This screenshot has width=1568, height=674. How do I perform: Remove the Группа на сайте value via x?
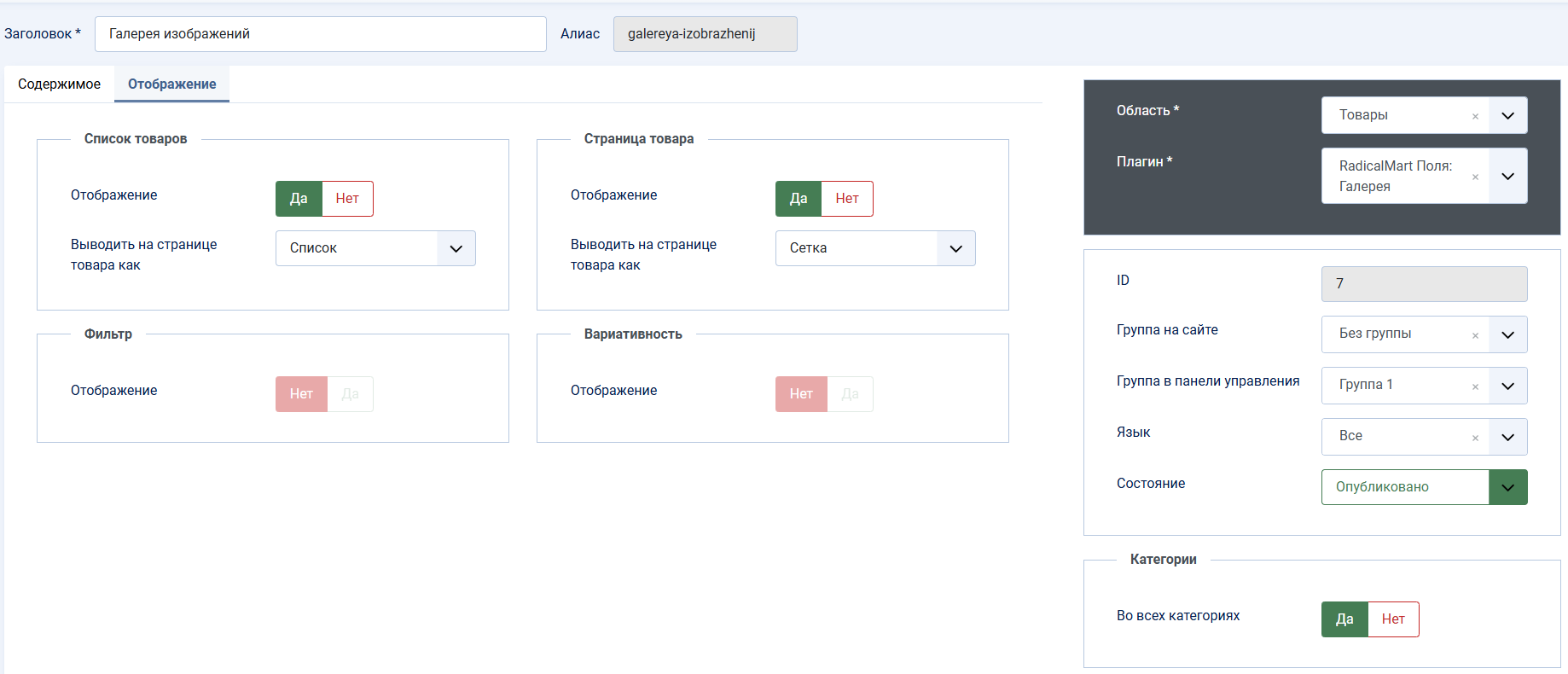pos(1475,335)
